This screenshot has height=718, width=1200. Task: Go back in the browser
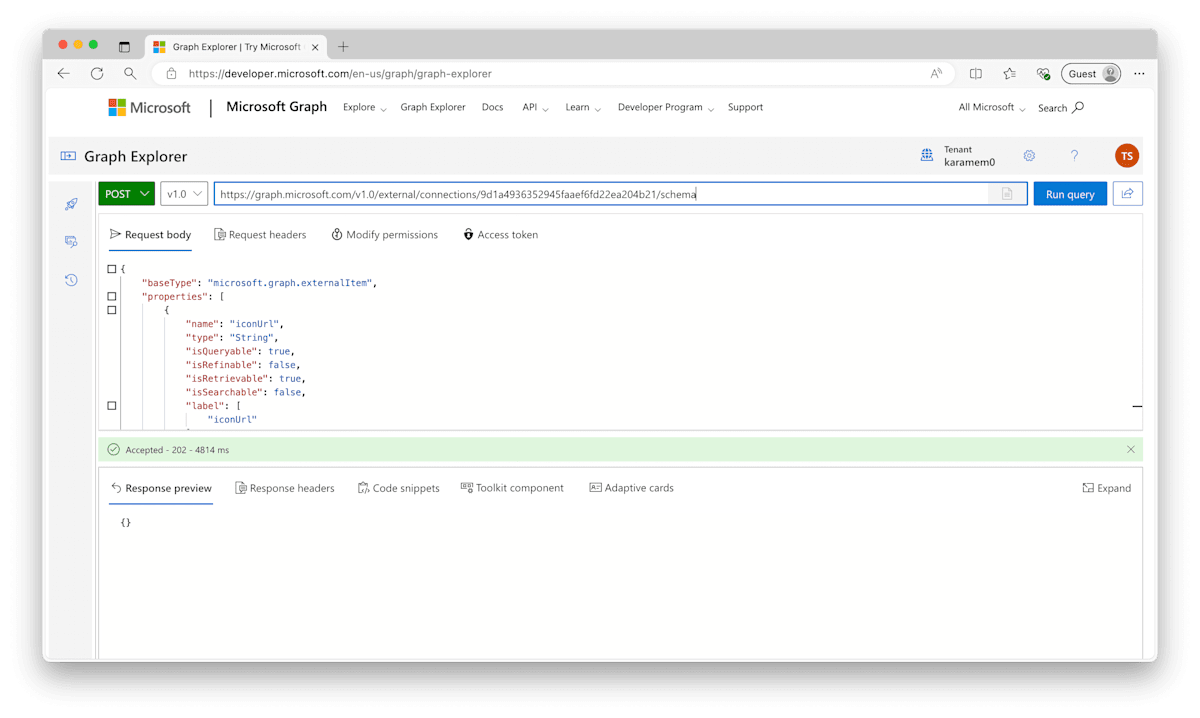tap(63, 73)
